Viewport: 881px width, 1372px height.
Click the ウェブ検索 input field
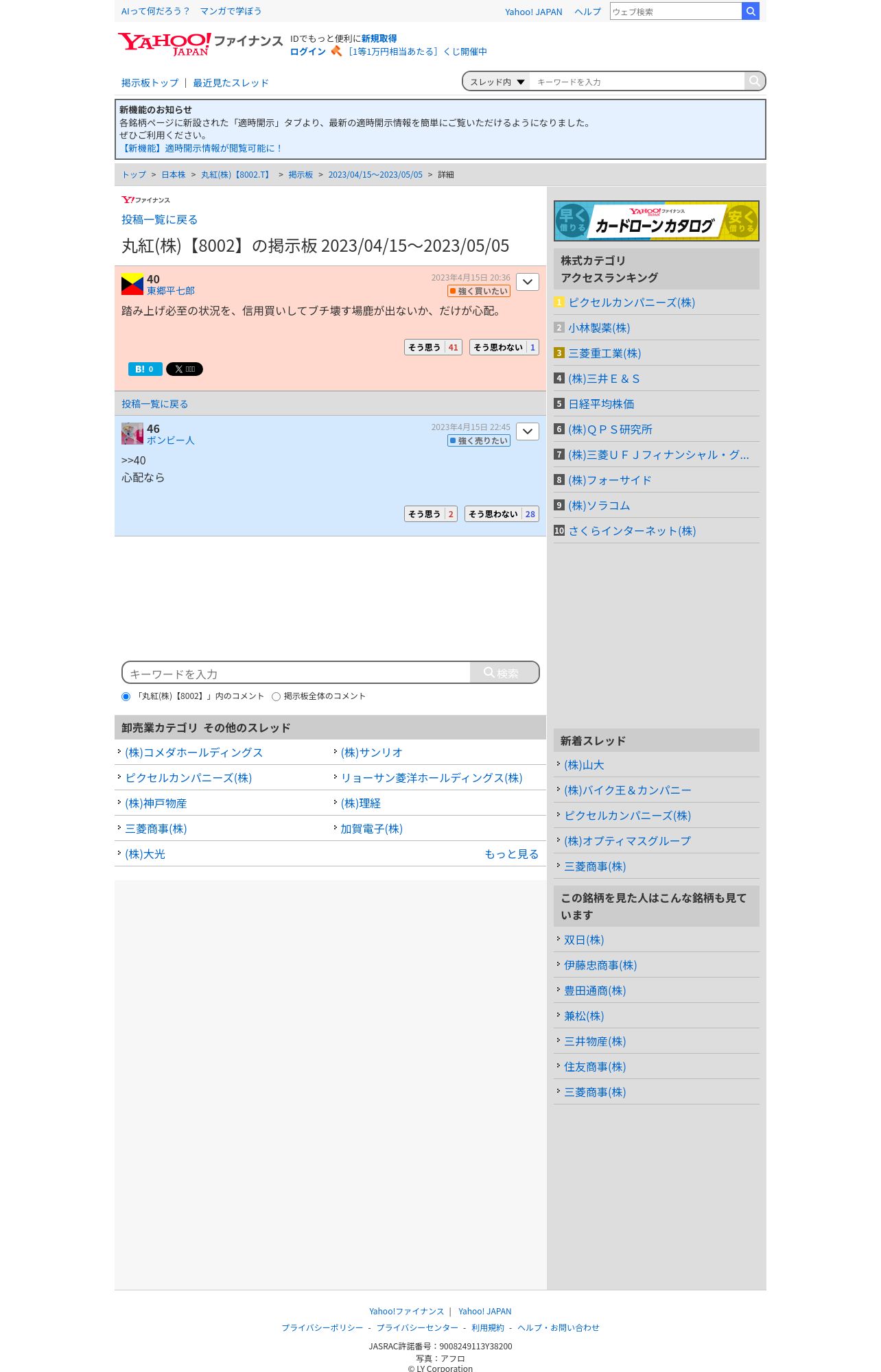676,11
